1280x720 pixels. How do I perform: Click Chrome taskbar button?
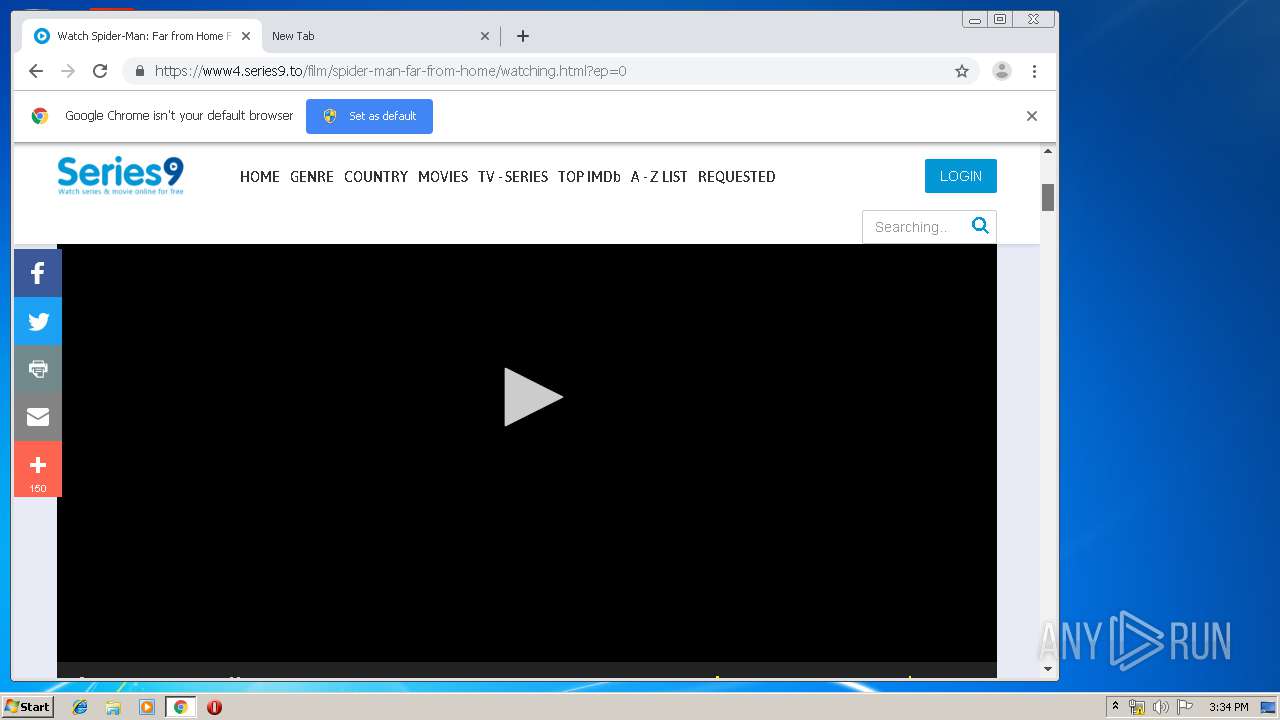[180, 707]
